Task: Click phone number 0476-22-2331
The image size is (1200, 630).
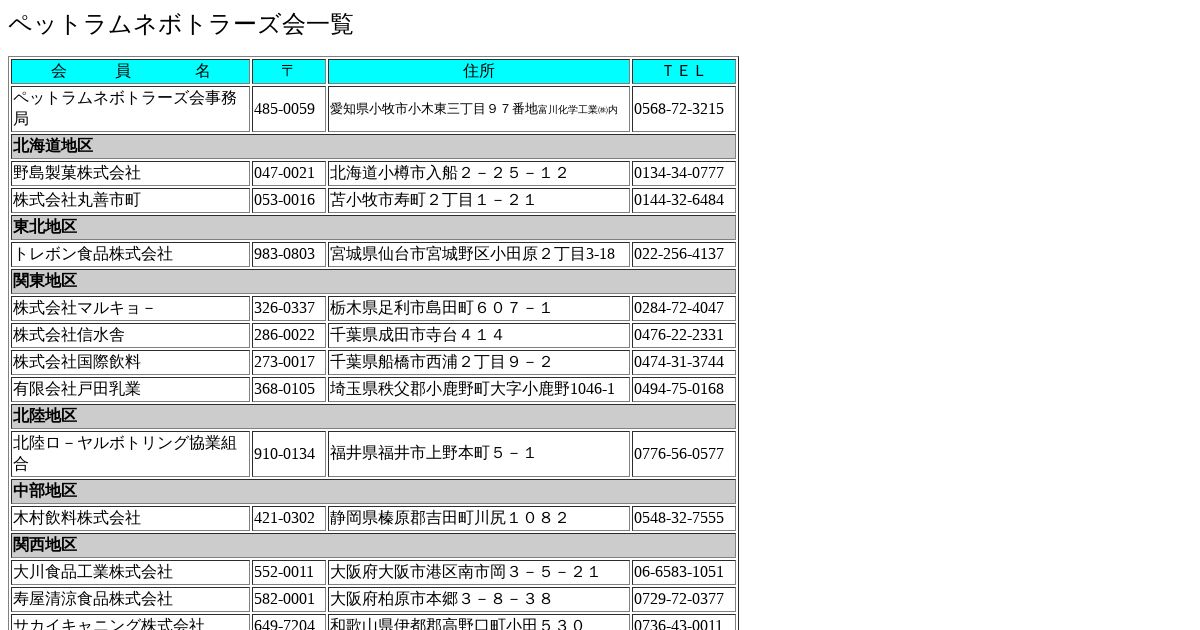Action: click(679, 335)
